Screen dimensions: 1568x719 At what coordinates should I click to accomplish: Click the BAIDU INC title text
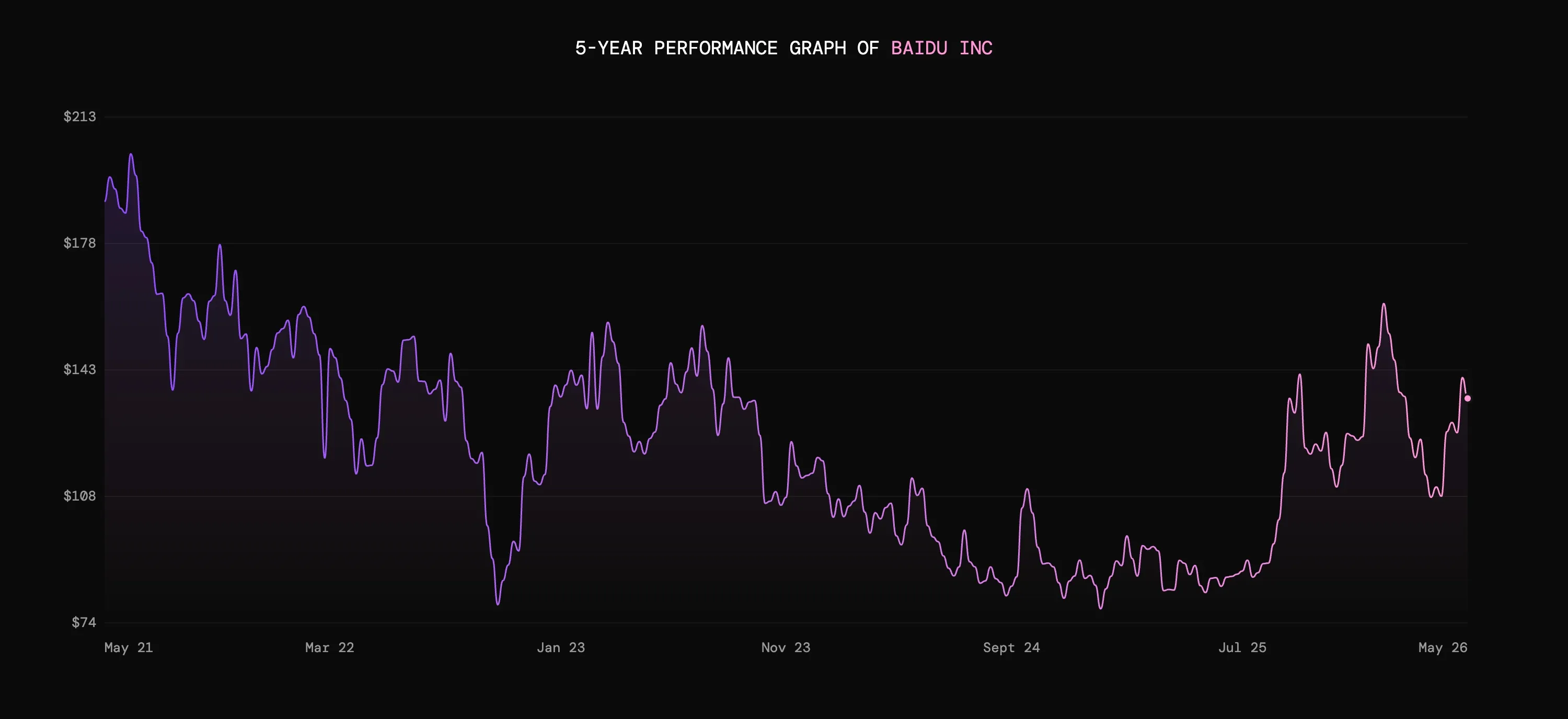point(942,48)
